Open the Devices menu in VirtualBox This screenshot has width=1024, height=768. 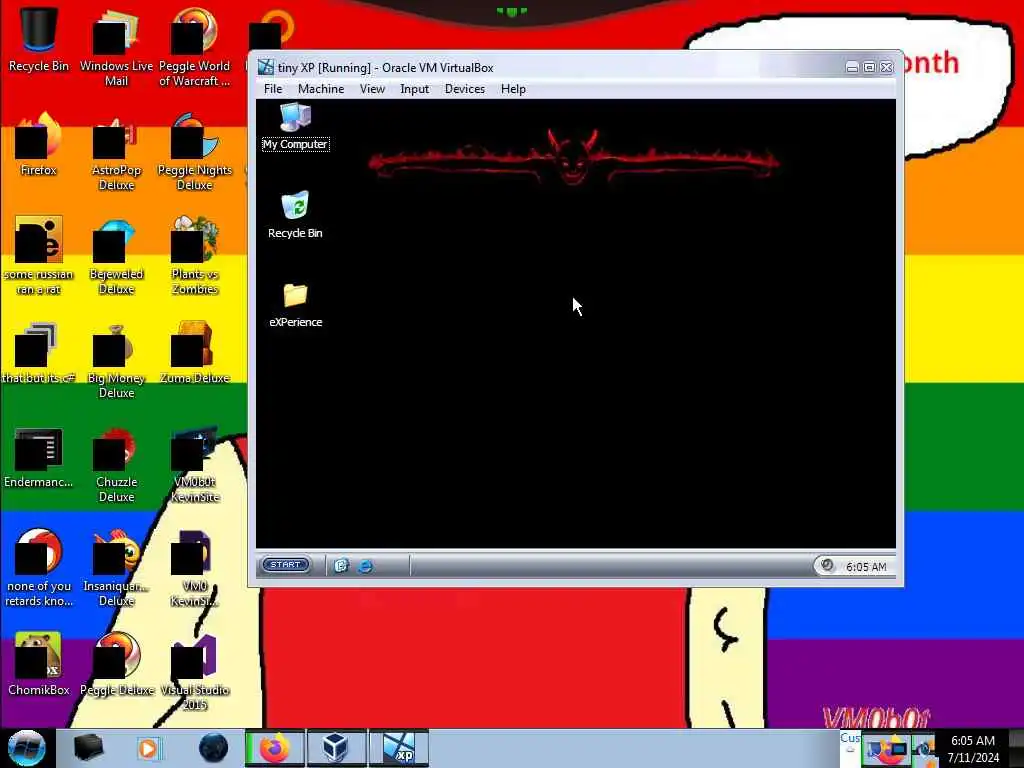[464, 89]
